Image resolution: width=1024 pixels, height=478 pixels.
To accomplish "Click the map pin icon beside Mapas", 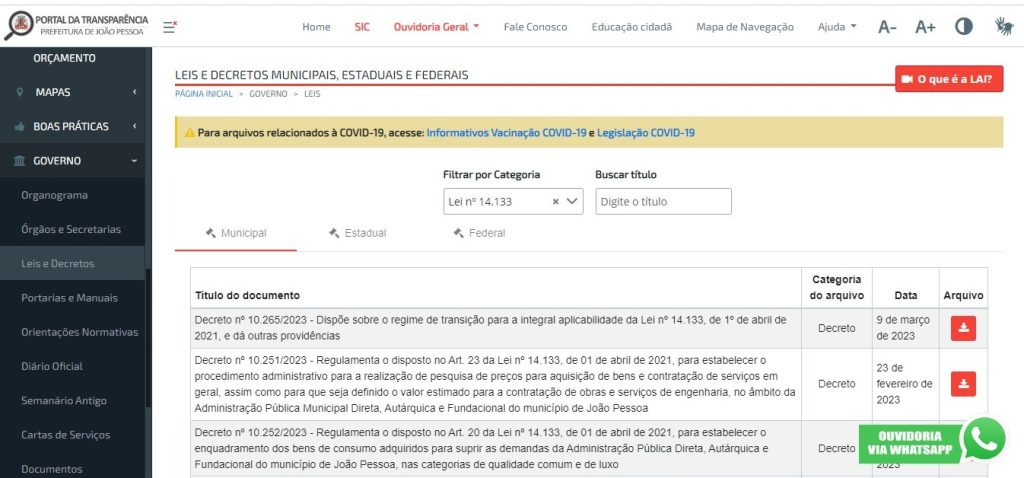I will coord(20,92).
